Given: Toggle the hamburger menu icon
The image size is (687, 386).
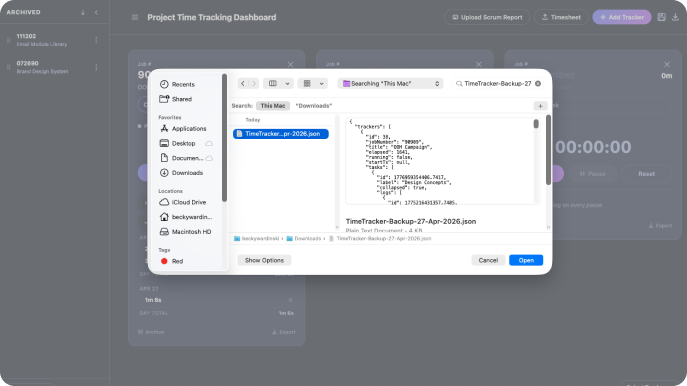Looking at the screenshot, I should pos(135,17).
